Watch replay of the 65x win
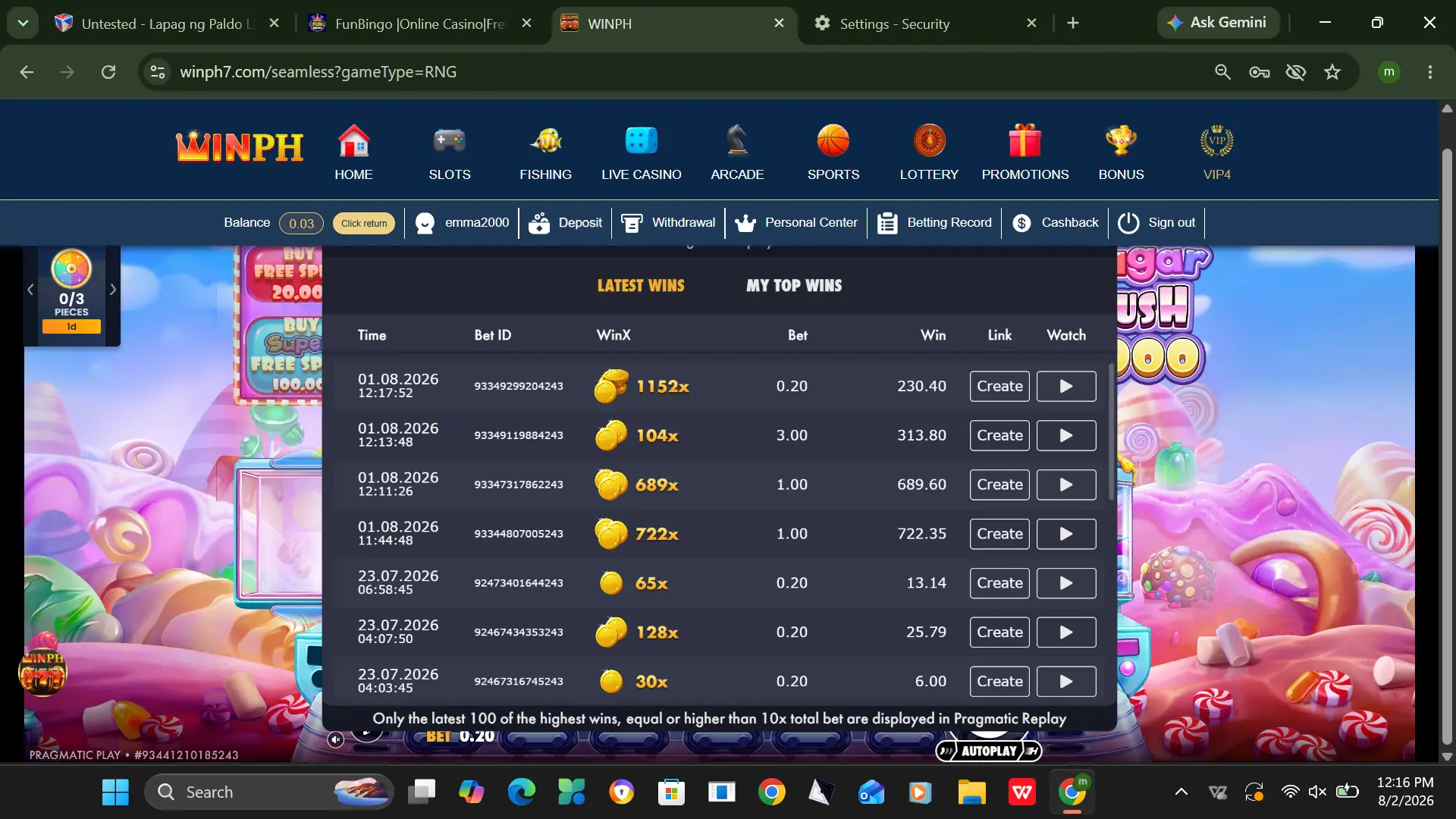Viewport: 1456px width, 819px height. [1066, 583]
